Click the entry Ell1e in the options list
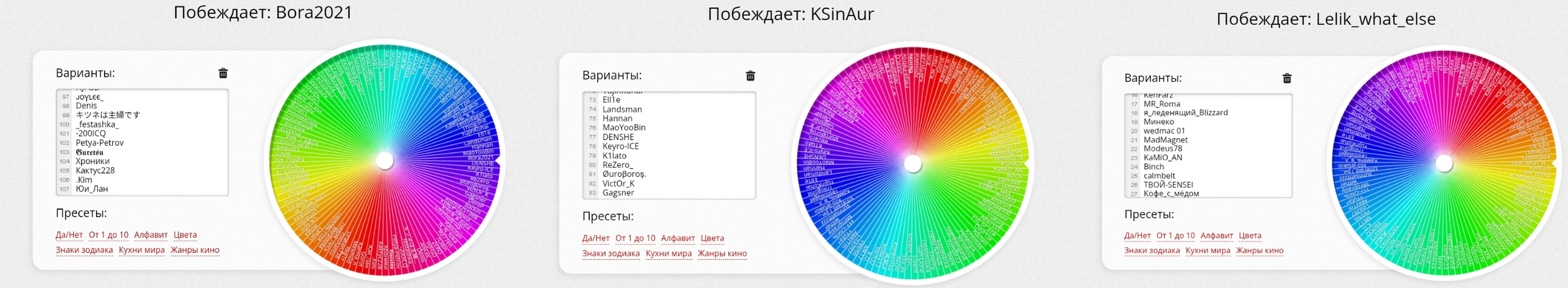 click(611, 100)
